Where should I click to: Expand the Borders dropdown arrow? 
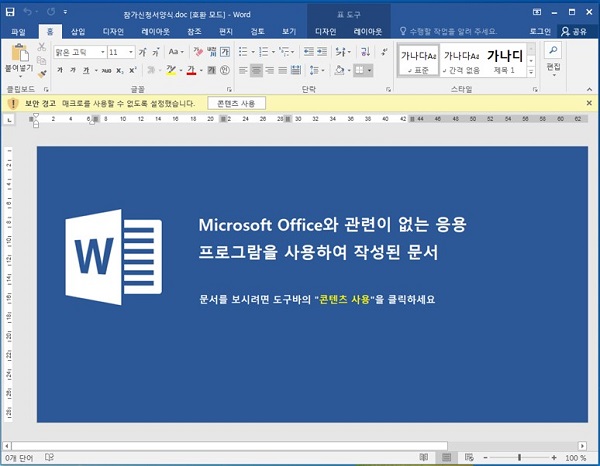[369, 70]
